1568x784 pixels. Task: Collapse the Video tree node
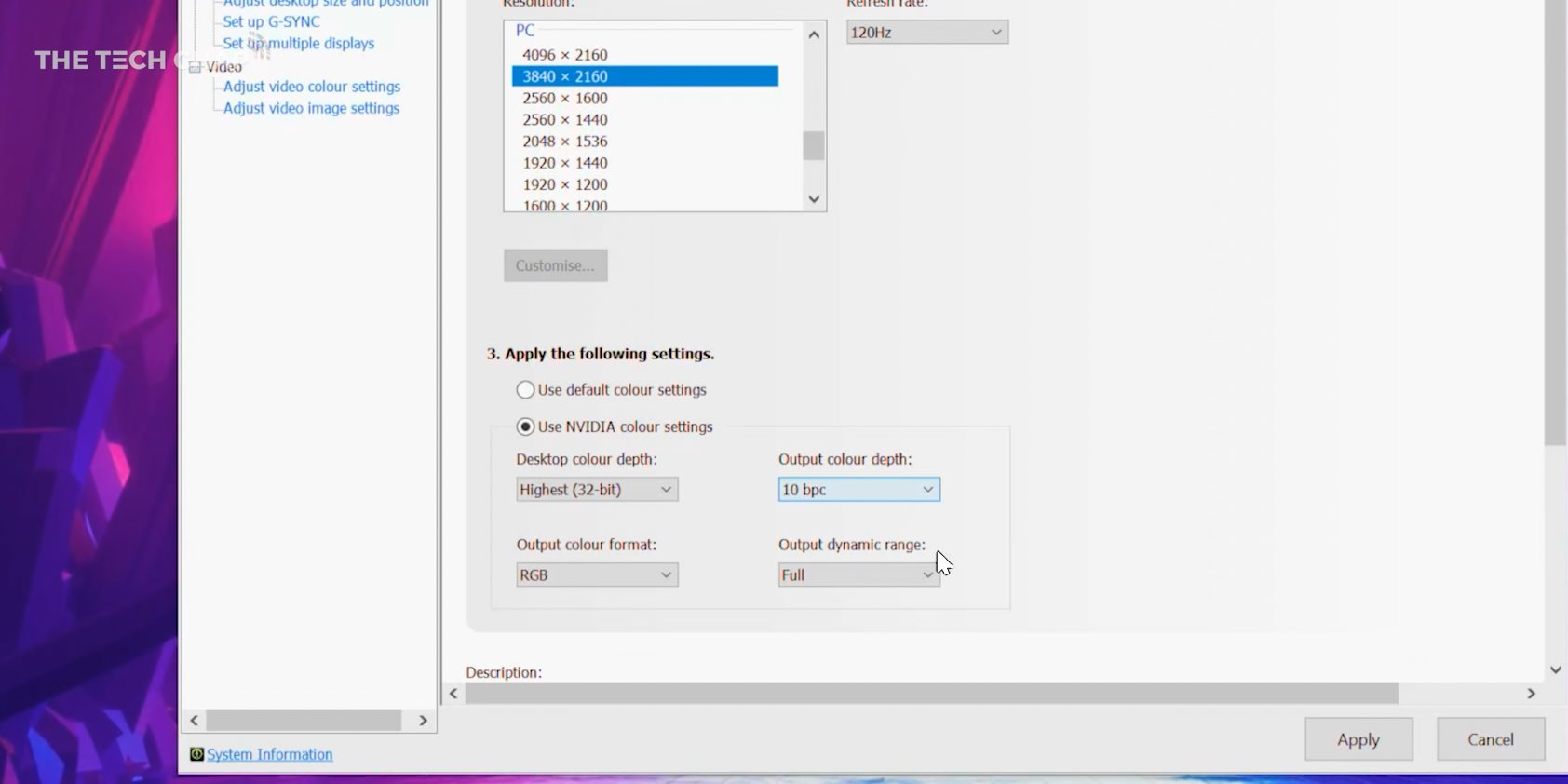pyautogui.click(x=195, y=67)
